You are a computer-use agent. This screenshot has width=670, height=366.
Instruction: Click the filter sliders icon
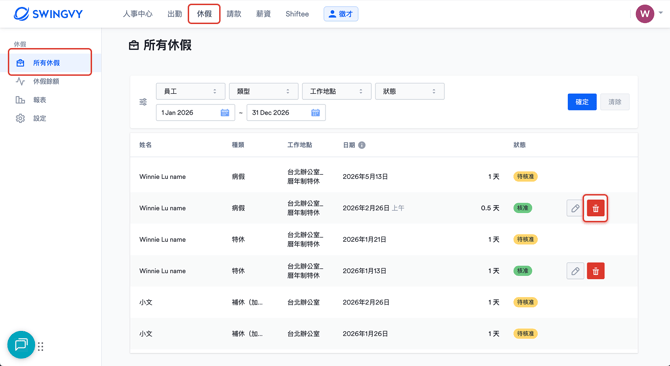143,102
